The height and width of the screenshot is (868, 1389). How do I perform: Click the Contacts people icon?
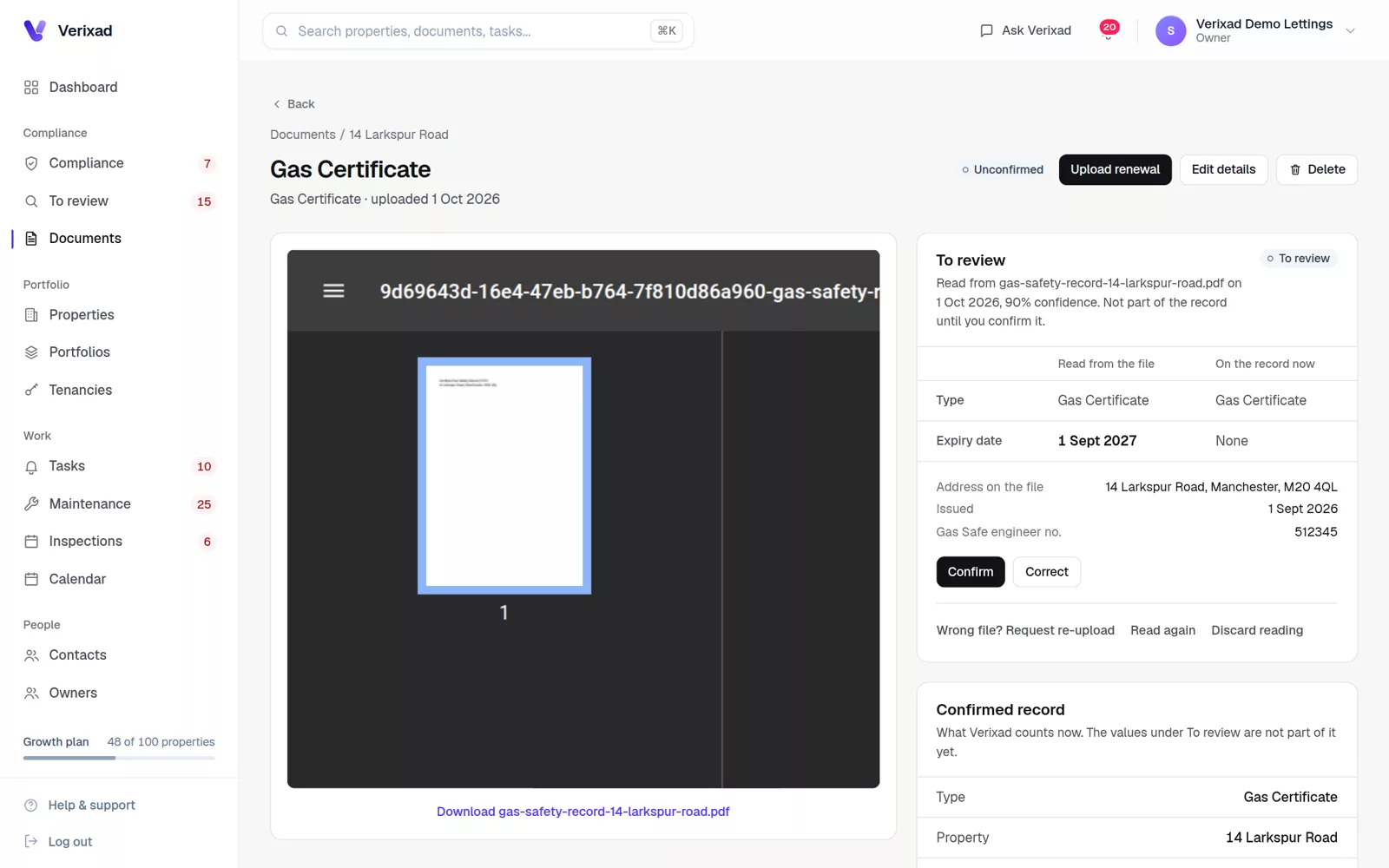(31, 655)
